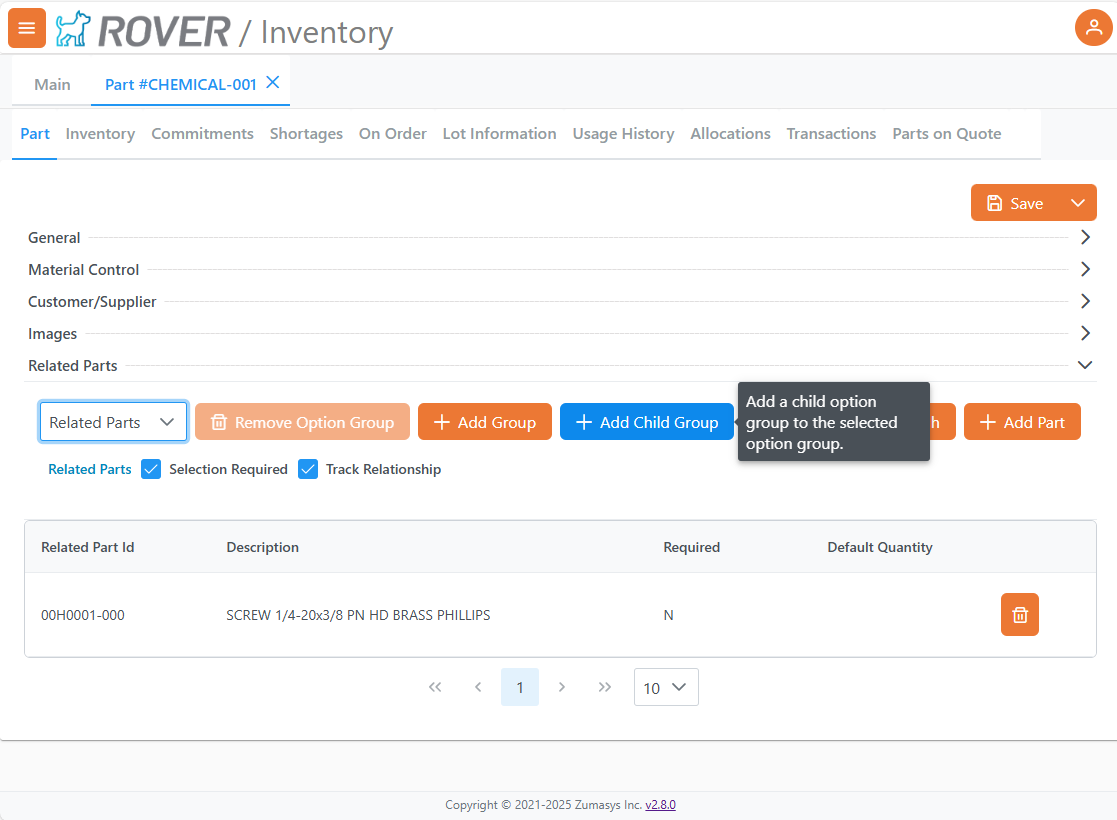The height and width of the screenshot is (820, 1117).
Task: Go to the first page of results
Action: click(x=435, y=687)
